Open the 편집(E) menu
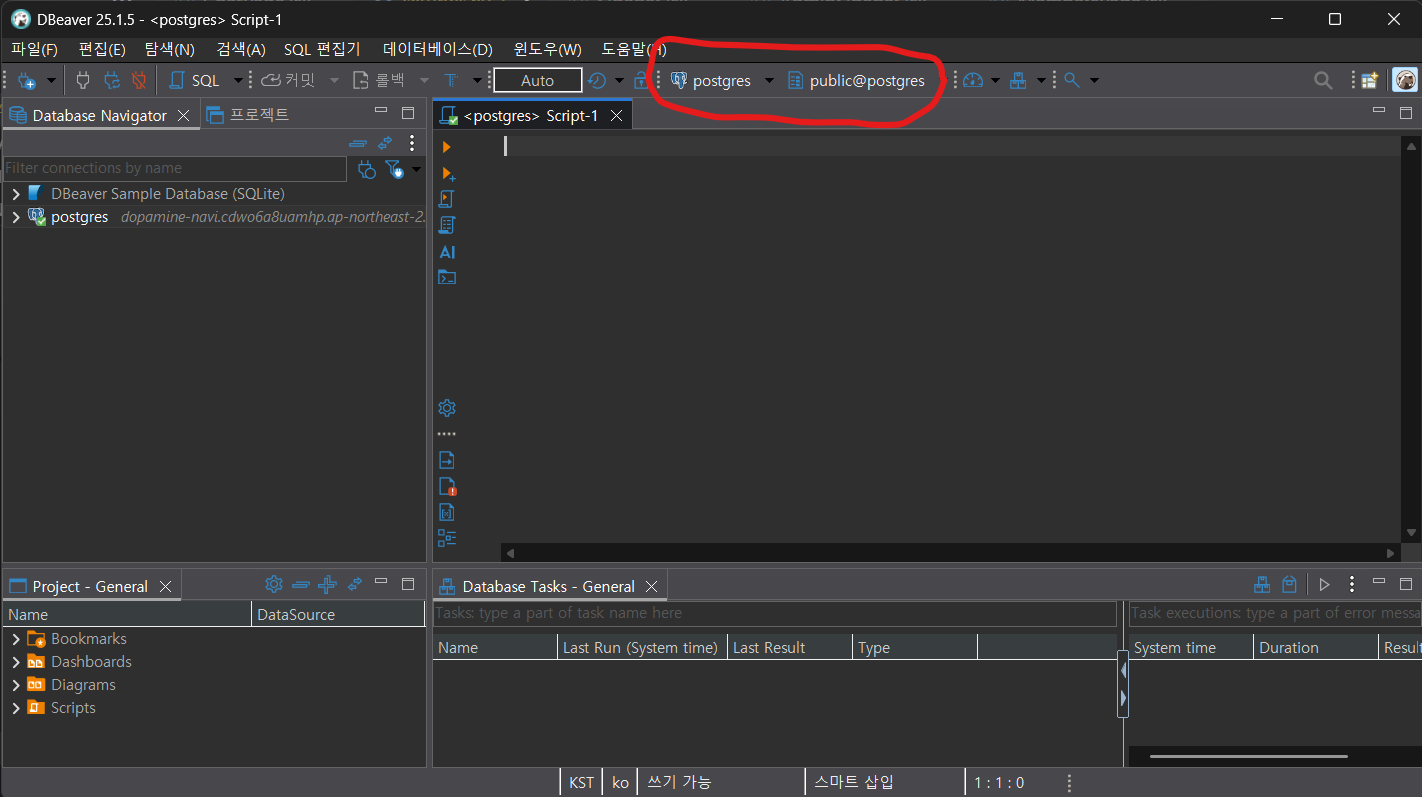This screenshot has height=797, width=1422. (x=102, y=49)
